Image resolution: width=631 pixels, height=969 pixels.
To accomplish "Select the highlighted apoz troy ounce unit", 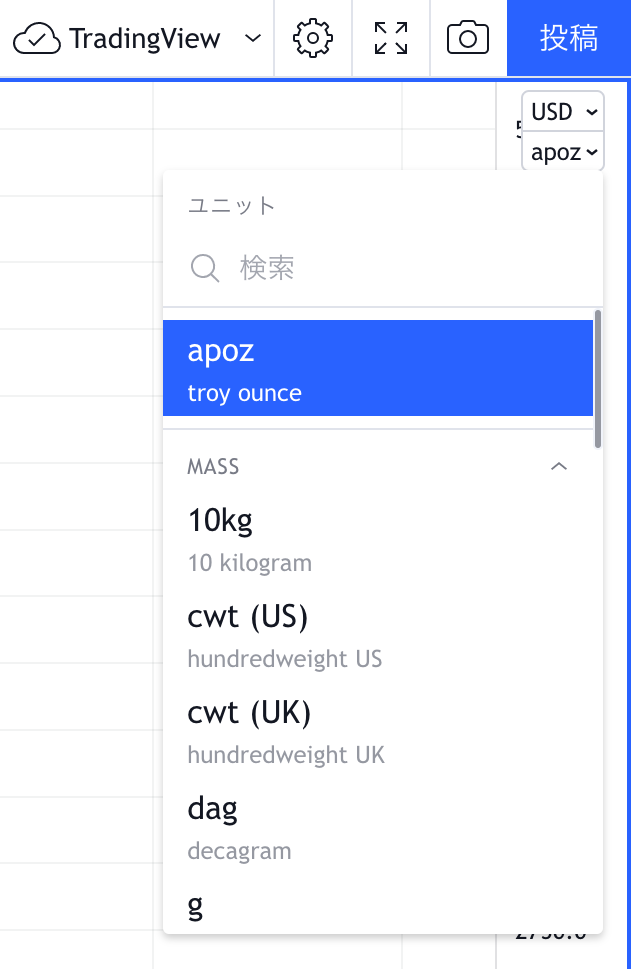I will 378,368.
